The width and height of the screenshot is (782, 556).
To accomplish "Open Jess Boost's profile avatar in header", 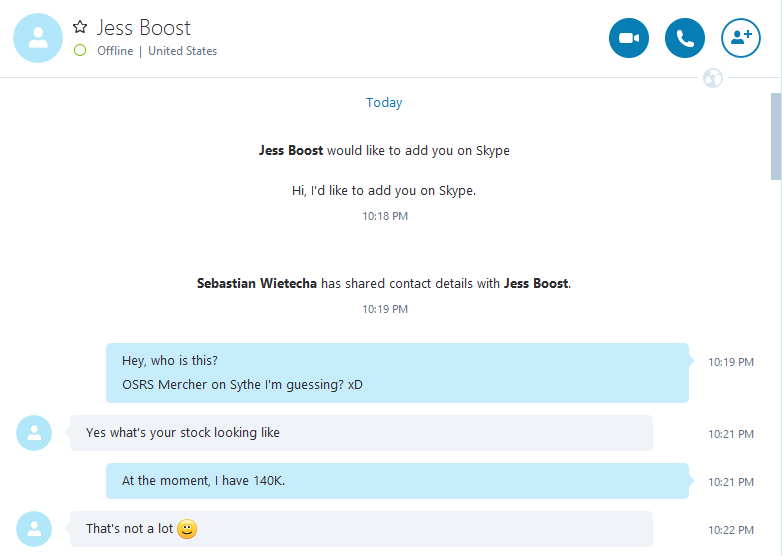I will pyautogui.click(x=38, y=38).
